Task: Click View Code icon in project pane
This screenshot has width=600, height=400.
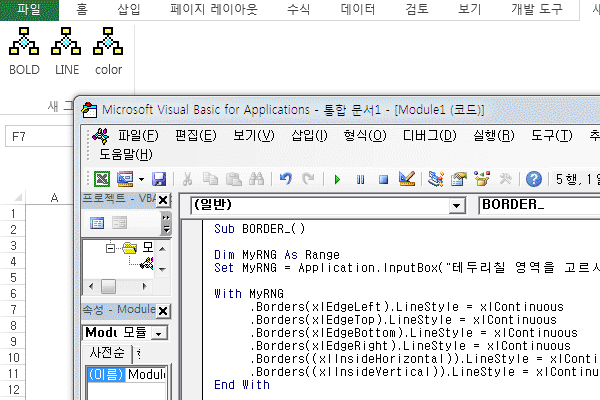Action: click(x=97, y=223)
